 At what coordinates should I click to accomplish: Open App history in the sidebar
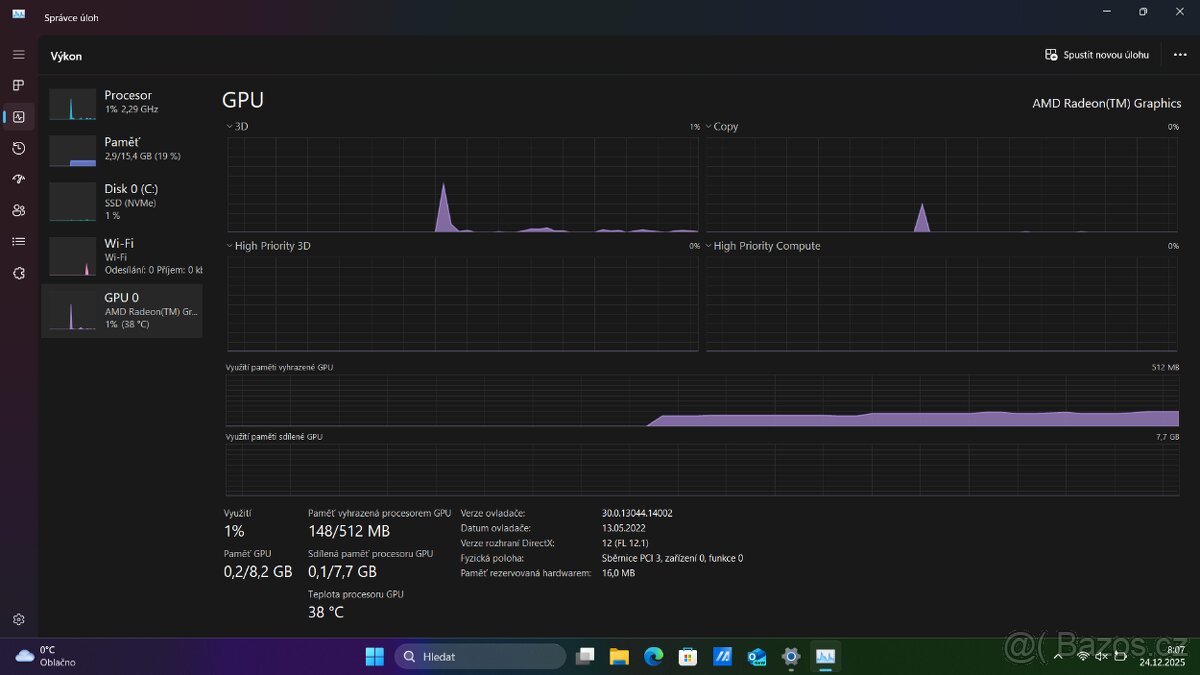(x=18, y=147)
